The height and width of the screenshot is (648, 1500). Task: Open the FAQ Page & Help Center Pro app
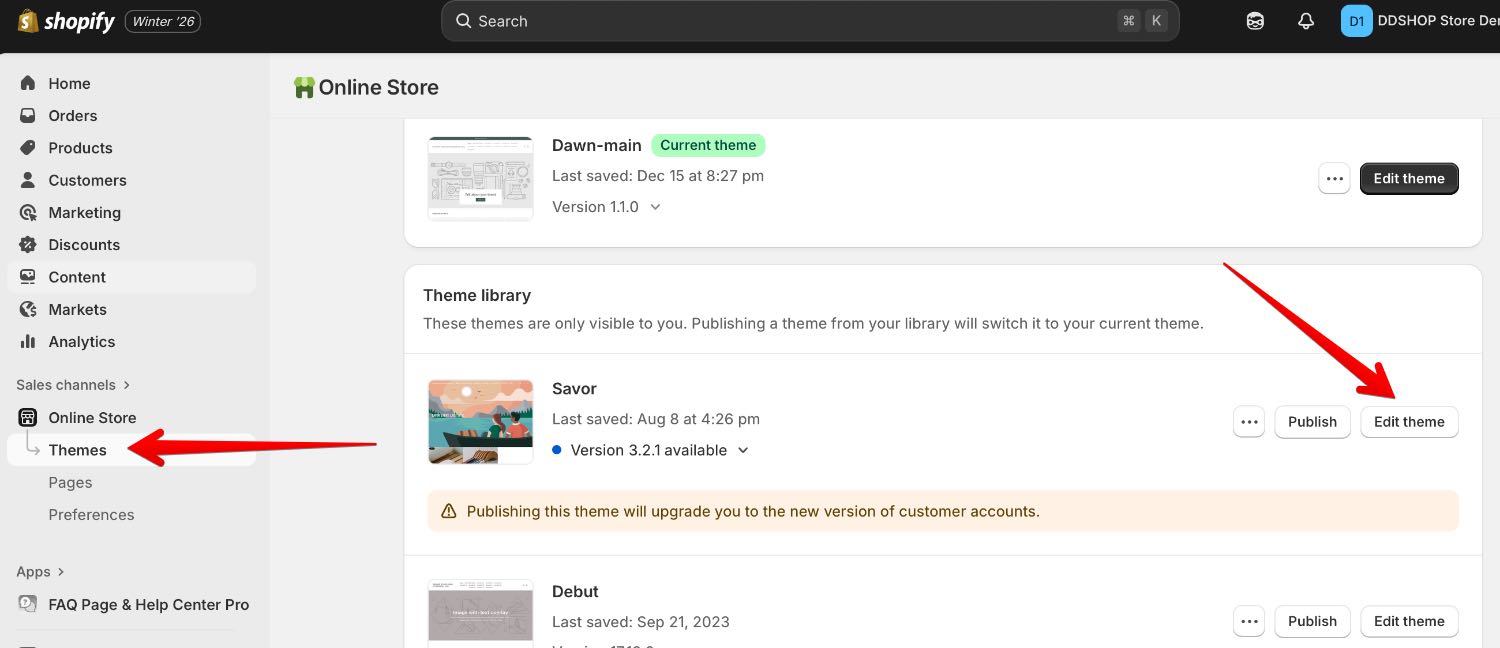click(x=148, y=605)
